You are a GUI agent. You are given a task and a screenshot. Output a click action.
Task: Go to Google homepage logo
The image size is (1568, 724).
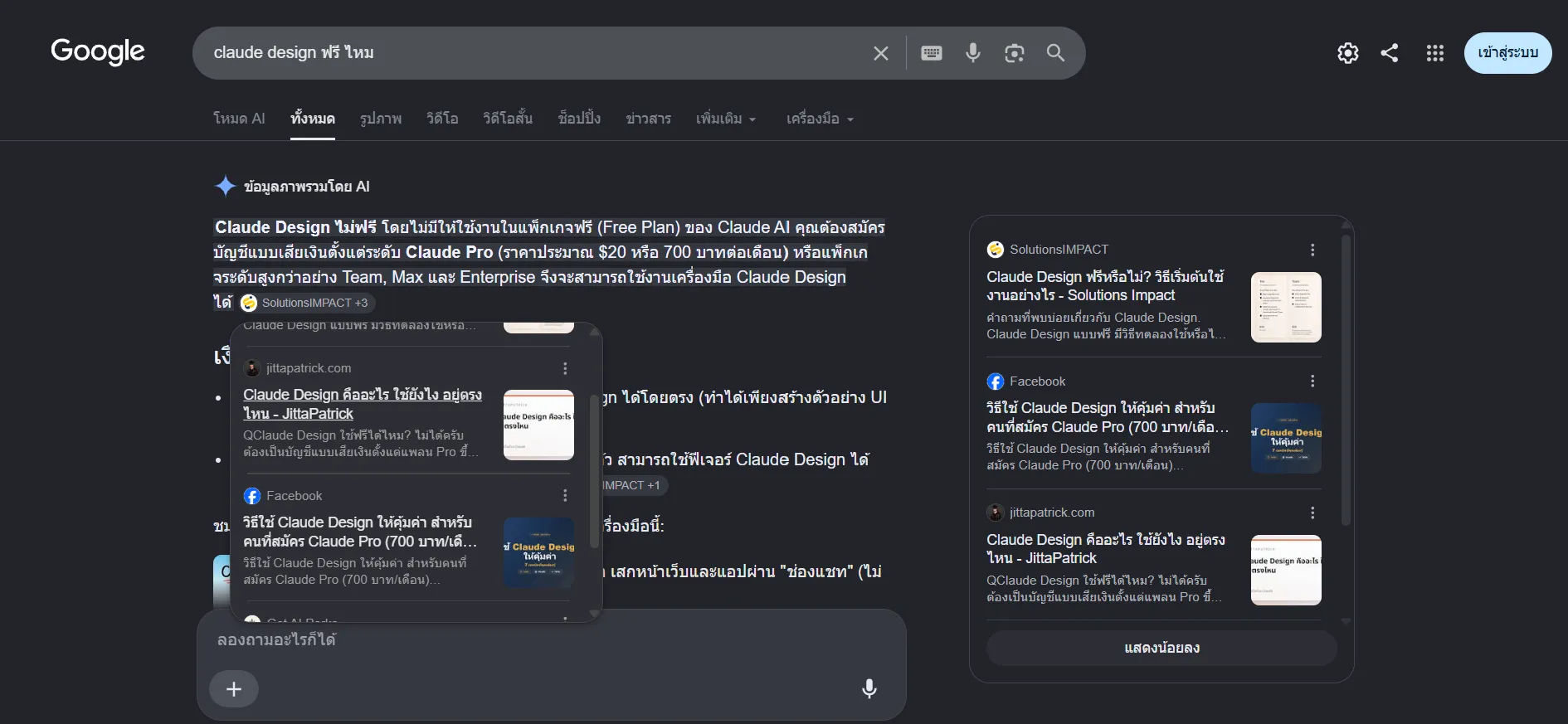coord(98,51)
